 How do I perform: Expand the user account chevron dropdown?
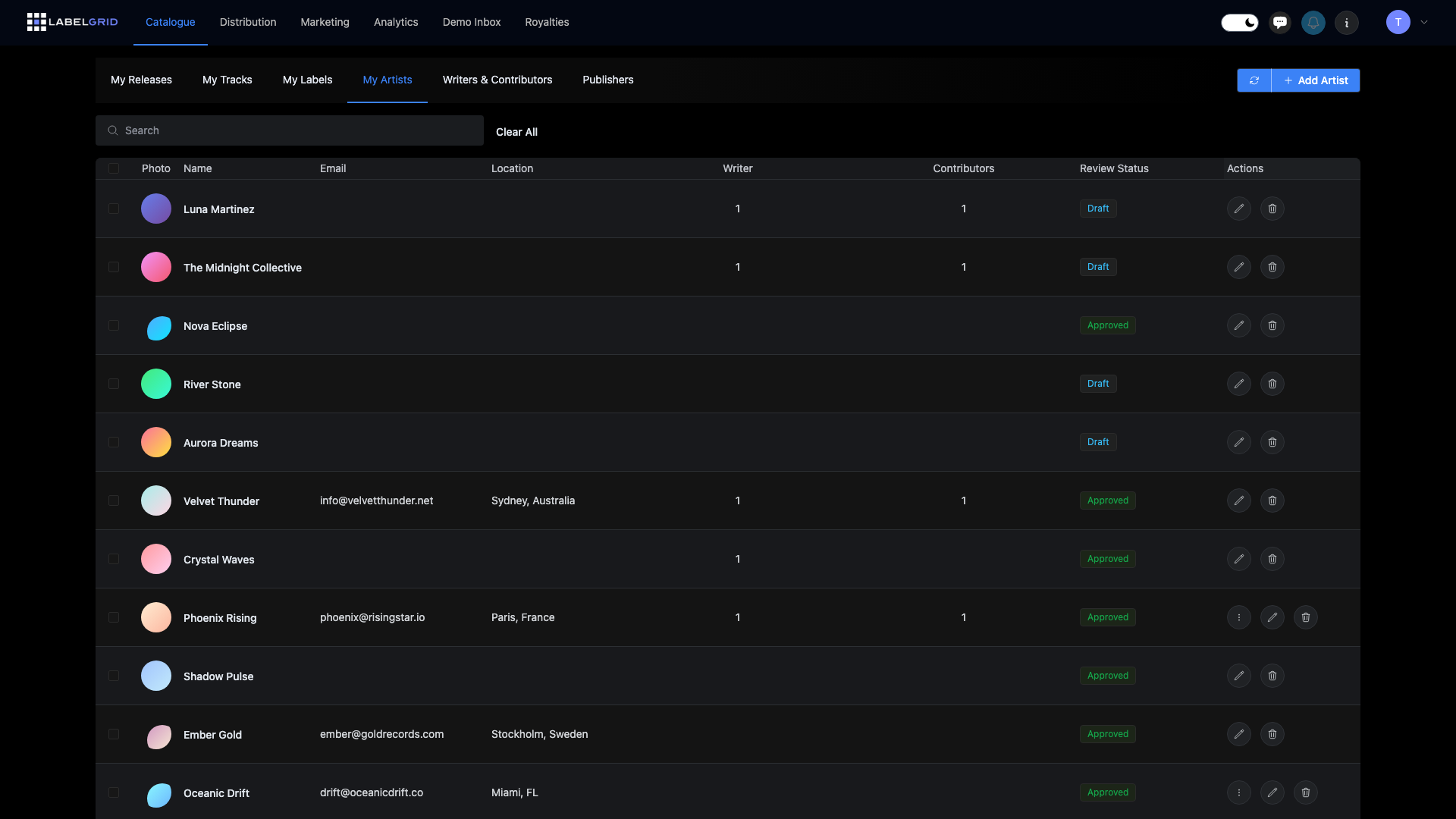[x=1425, y=22]
